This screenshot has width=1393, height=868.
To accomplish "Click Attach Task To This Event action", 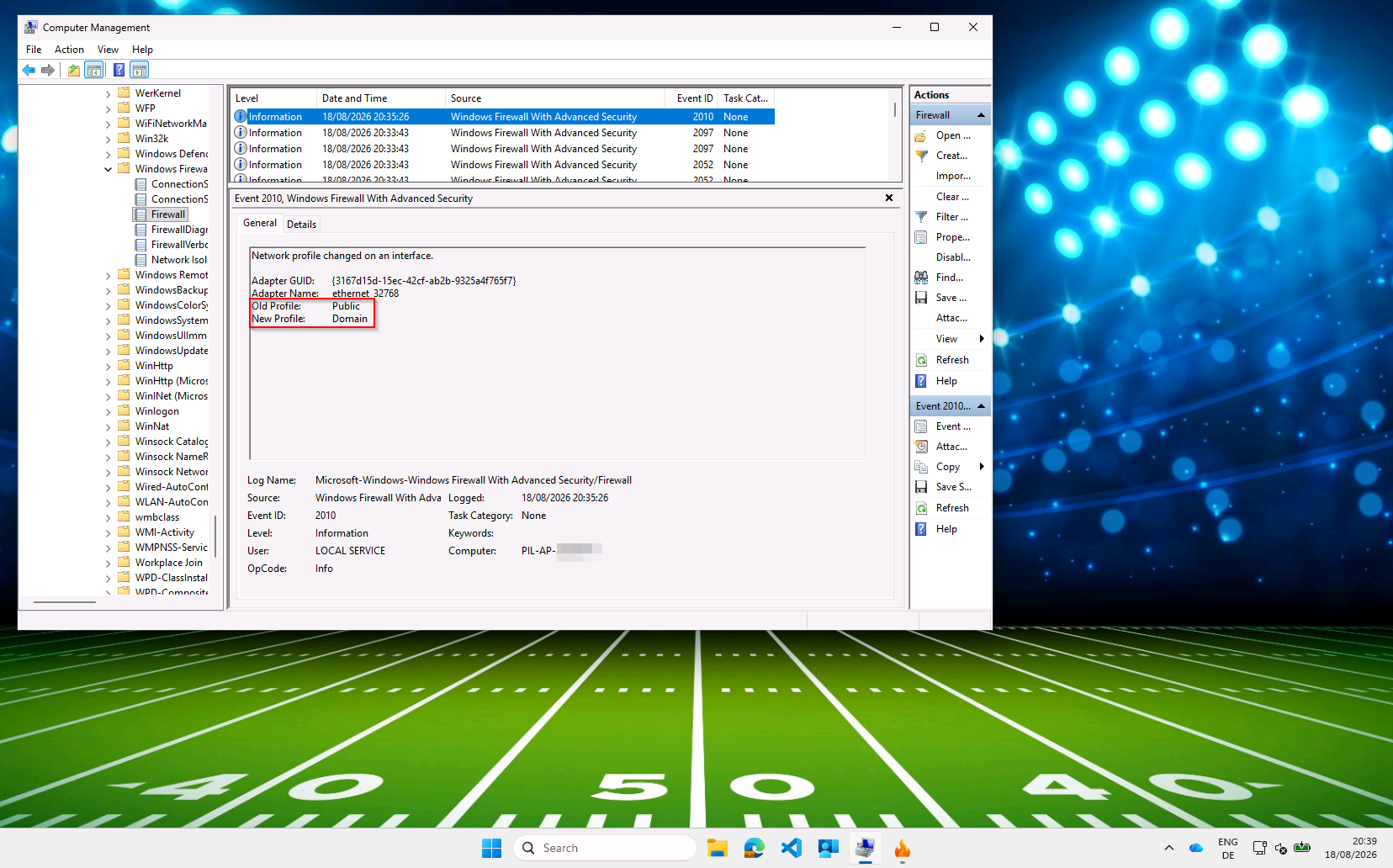I will click(951, 447).
